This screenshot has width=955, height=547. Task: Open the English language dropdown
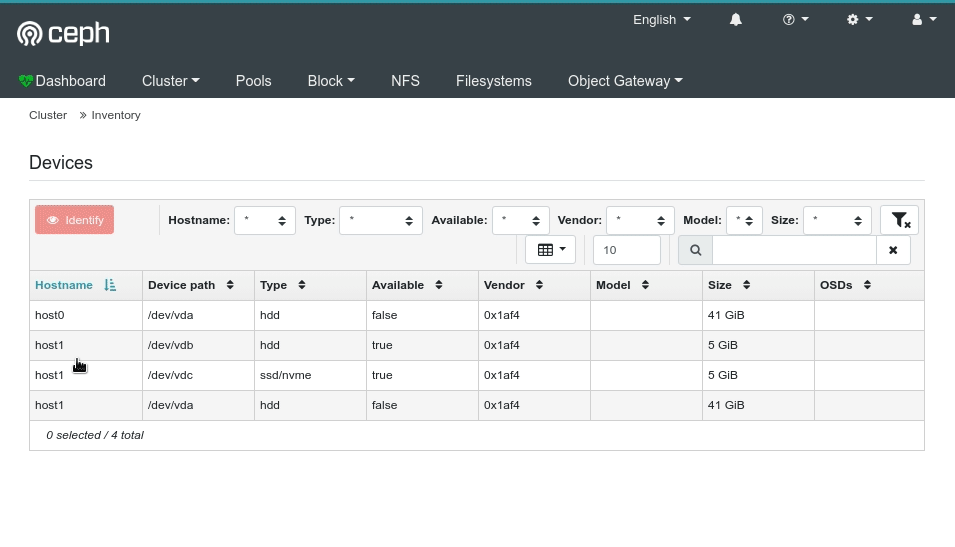click(x=661, y=19)
